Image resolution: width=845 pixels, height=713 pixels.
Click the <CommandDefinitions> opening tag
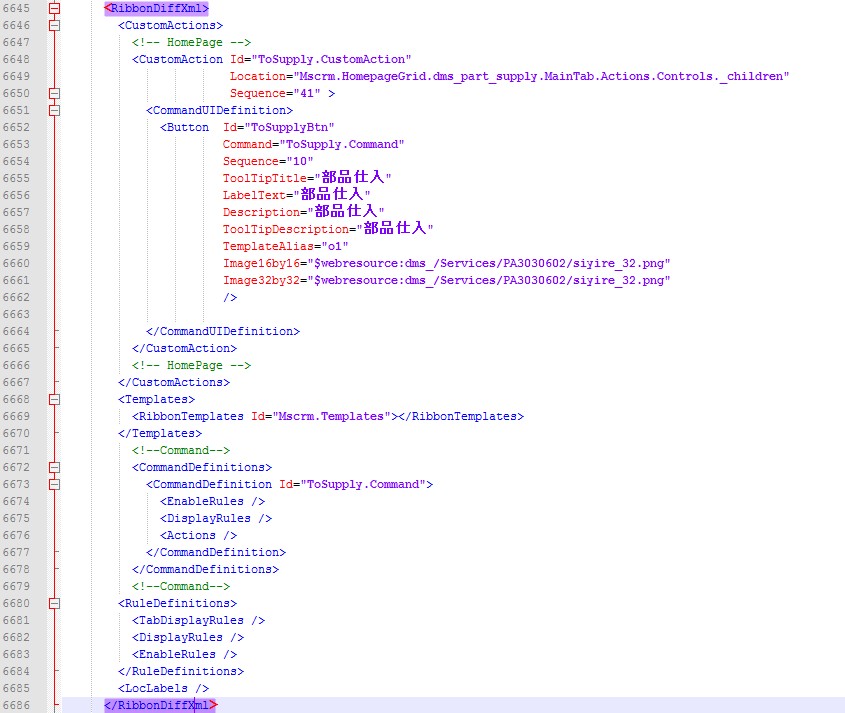pyautogui.click(x=202, y=467)
